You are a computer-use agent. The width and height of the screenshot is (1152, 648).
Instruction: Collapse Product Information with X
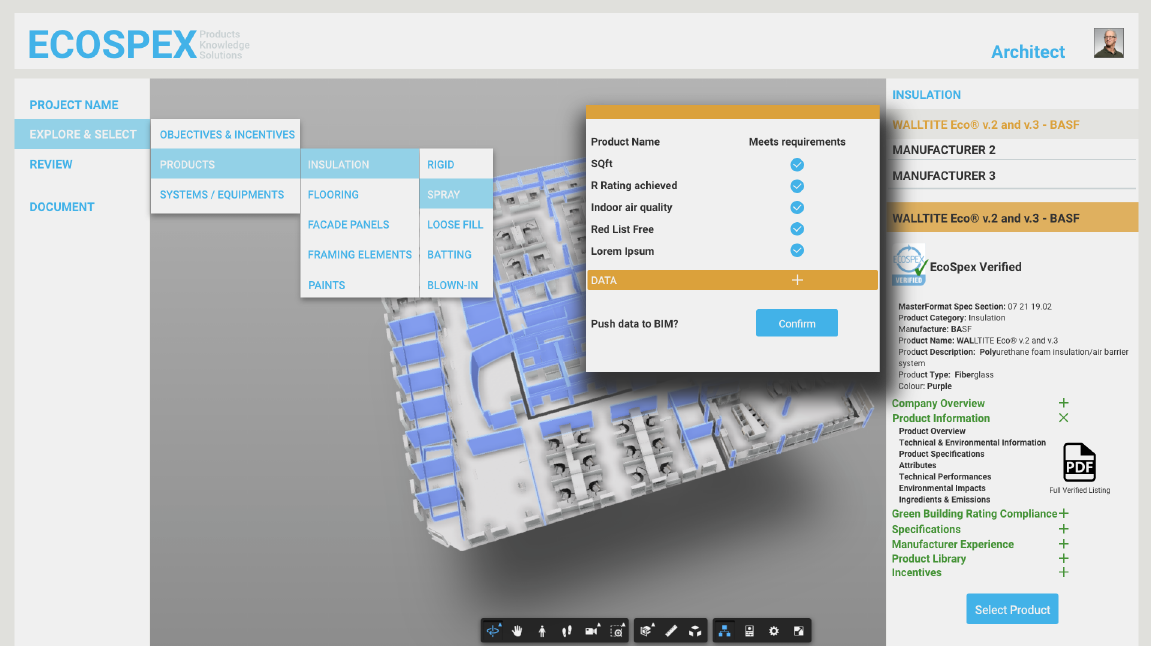pos(1063,418)
